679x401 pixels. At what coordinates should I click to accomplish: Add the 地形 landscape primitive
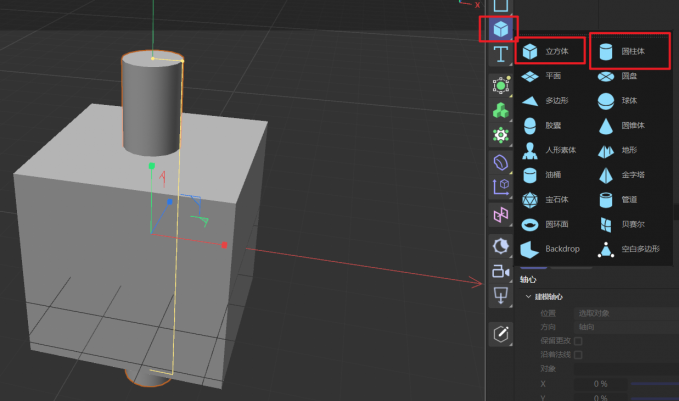(x=618, y=150)
